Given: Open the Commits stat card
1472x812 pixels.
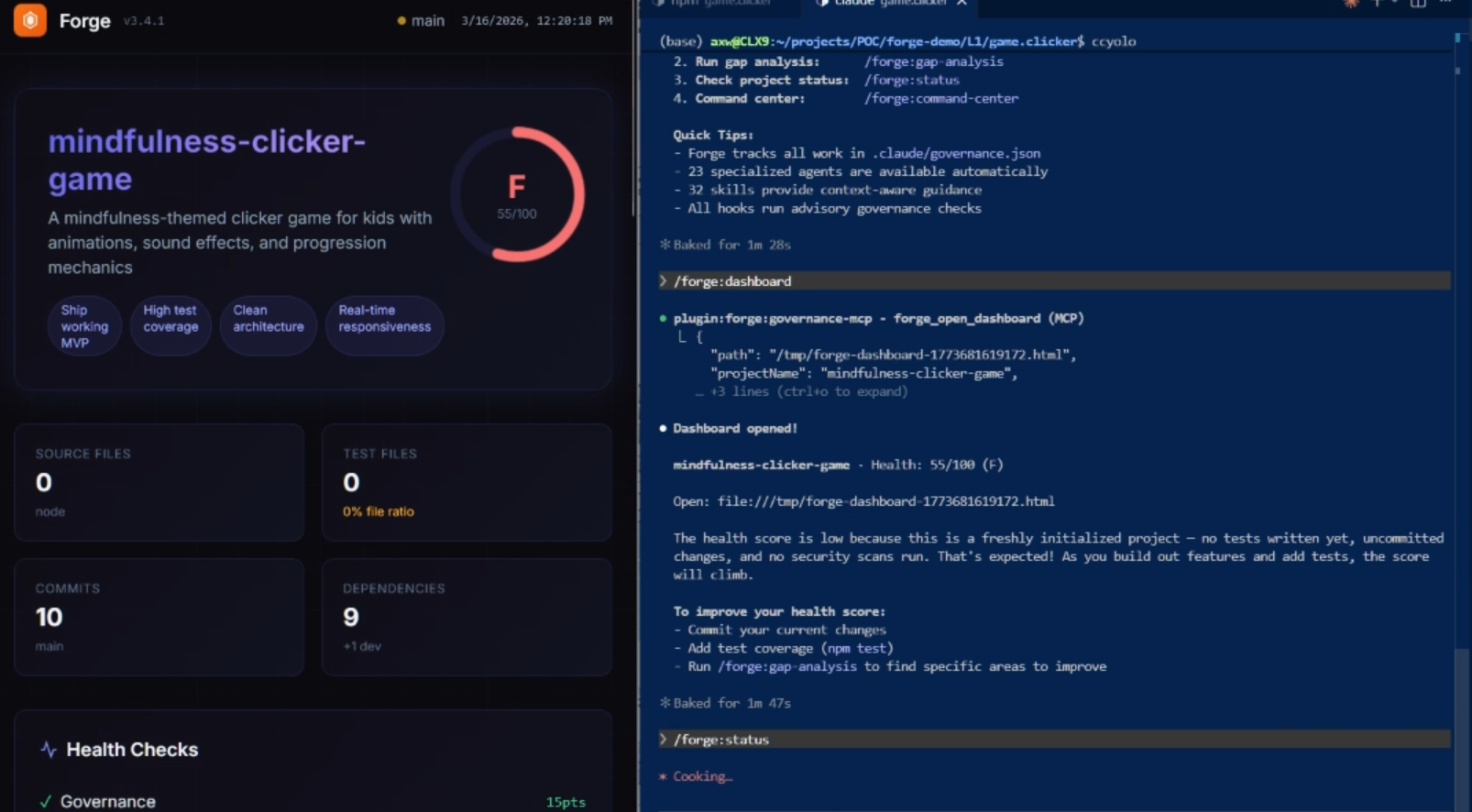Looking at the screenshot, I should 159,617.
